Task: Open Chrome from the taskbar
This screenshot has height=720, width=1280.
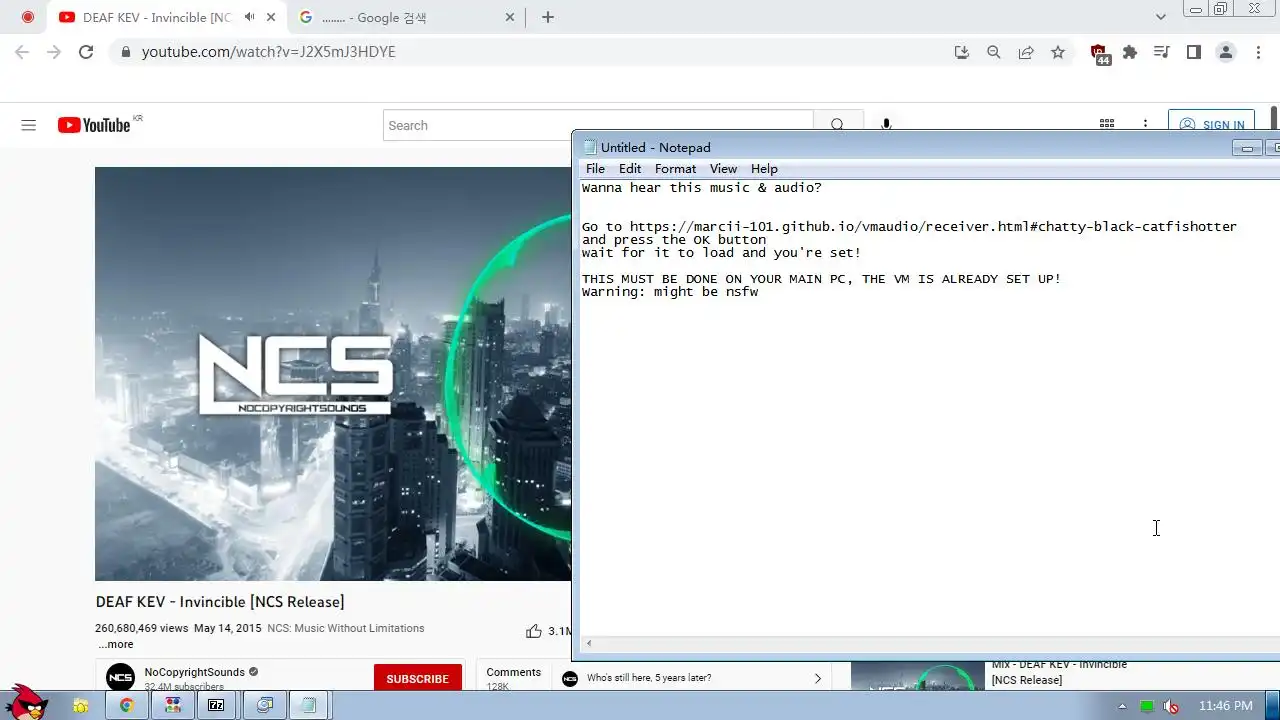Action: tap(127, 705)
